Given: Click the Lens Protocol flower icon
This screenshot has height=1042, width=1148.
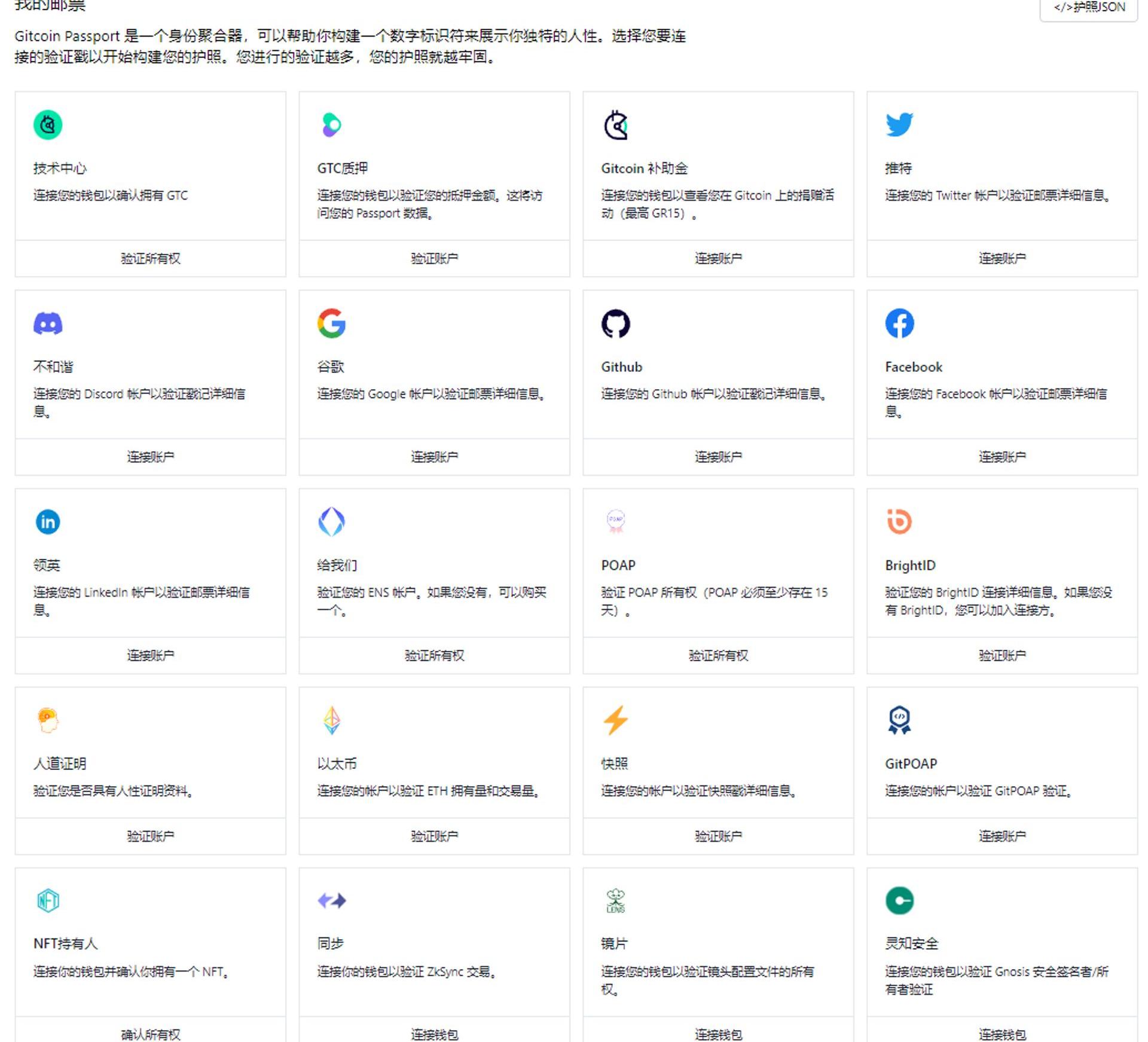Looking at the screenshot, I should tap(615, 901).
